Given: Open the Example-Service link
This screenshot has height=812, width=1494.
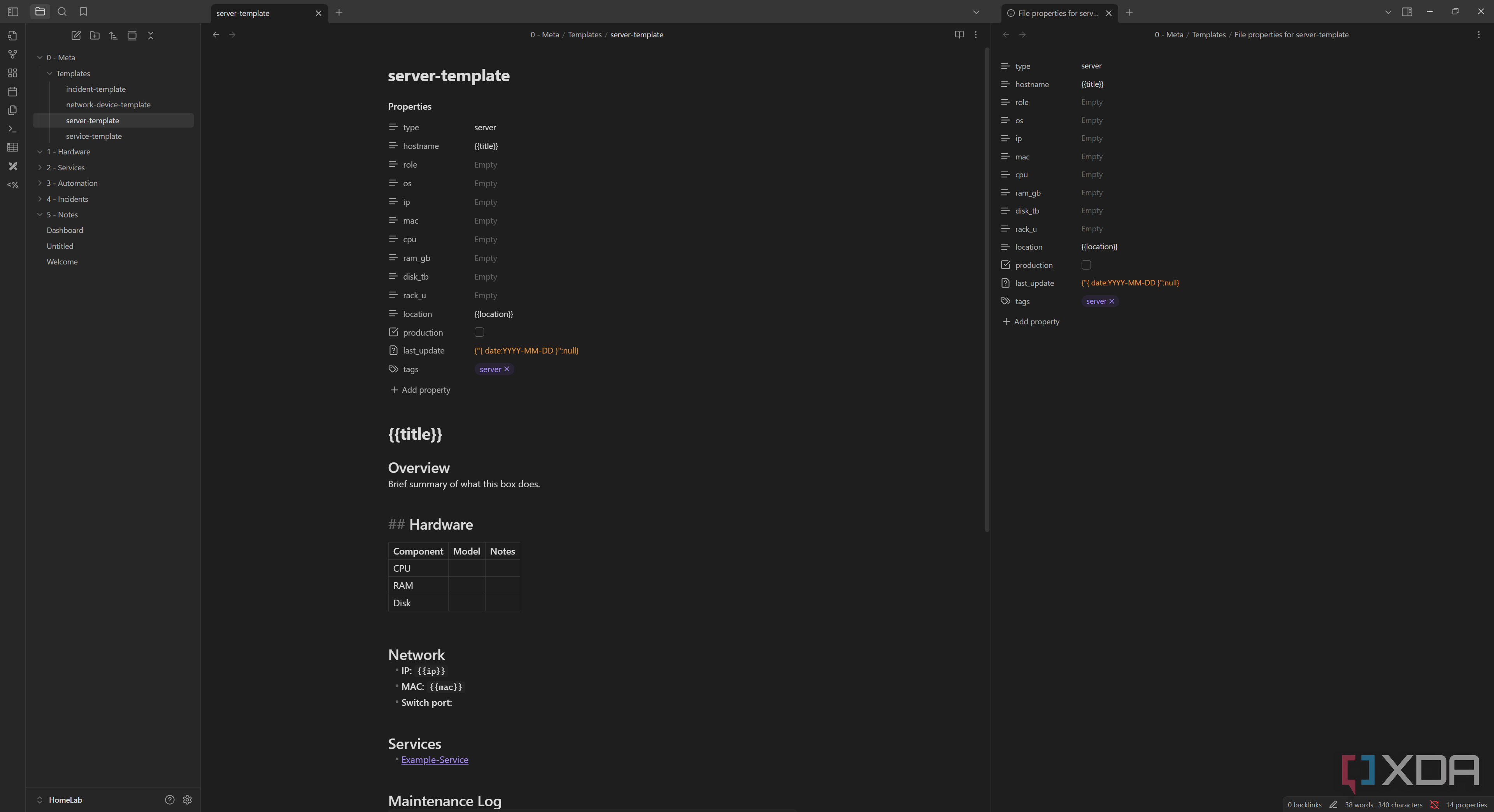Looking at the screenshot, I should 435,760.
